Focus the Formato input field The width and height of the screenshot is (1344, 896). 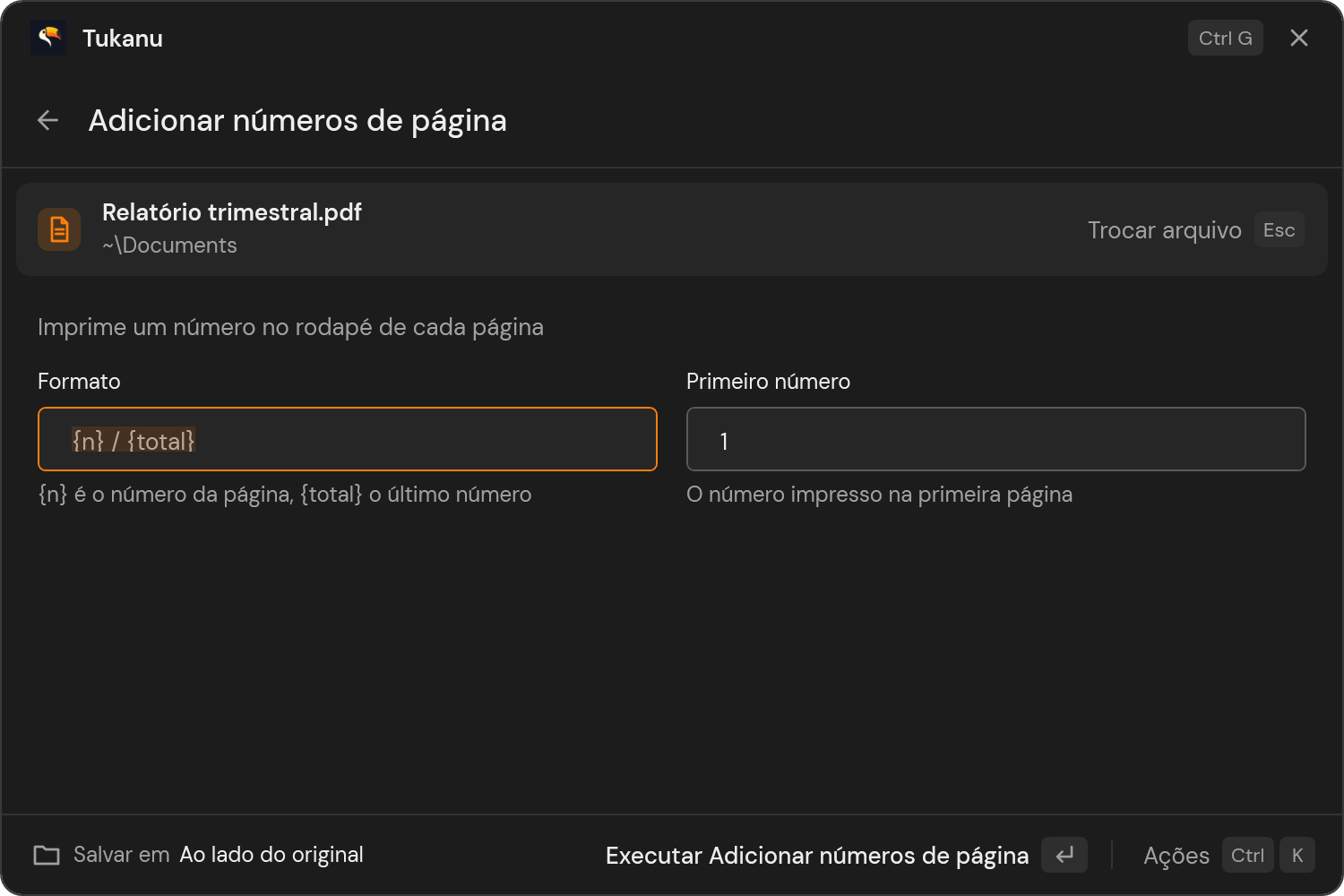[x=348, y=439]
